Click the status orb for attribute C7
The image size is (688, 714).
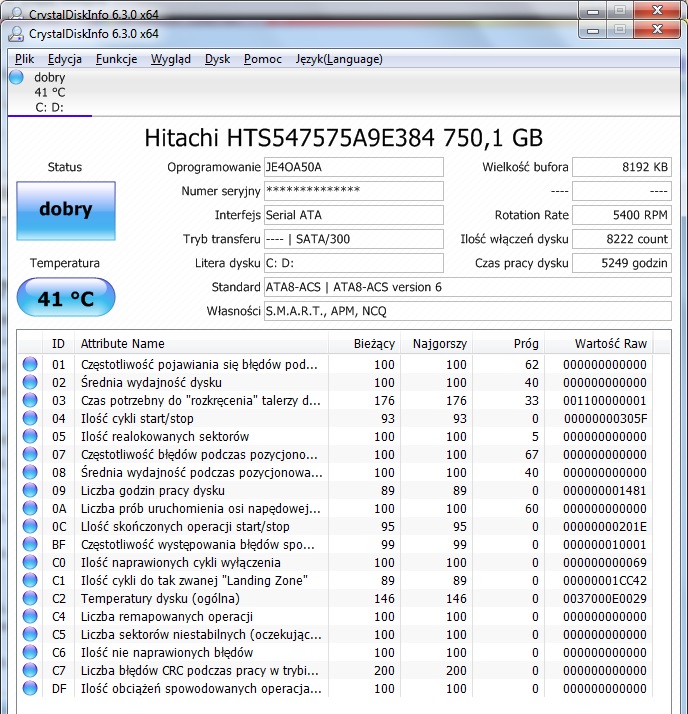coord(30,670)
